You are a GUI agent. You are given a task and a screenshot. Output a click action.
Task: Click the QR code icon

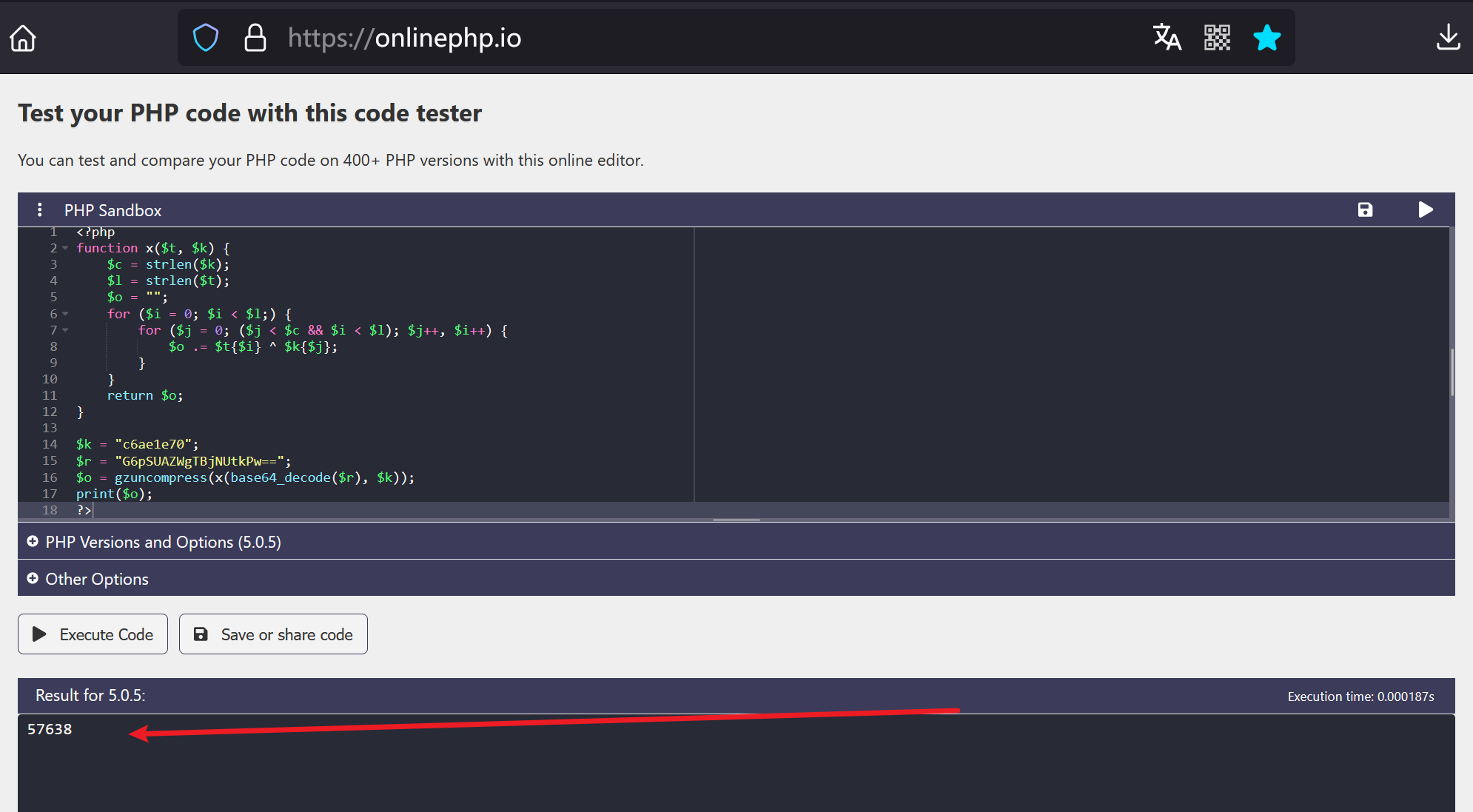point(1217,37)
